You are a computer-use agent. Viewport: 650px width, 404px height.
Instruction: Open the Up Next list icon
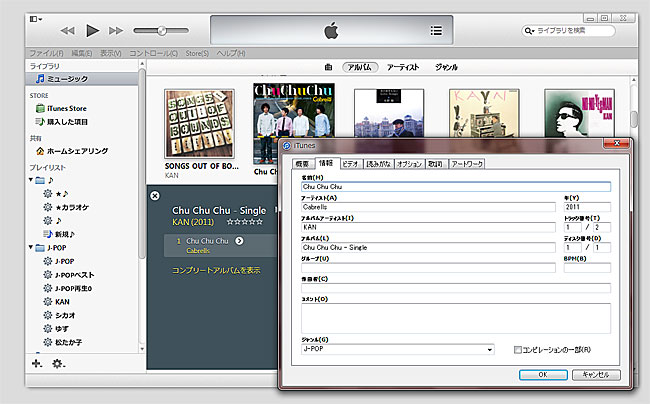[x=436, y=31]
